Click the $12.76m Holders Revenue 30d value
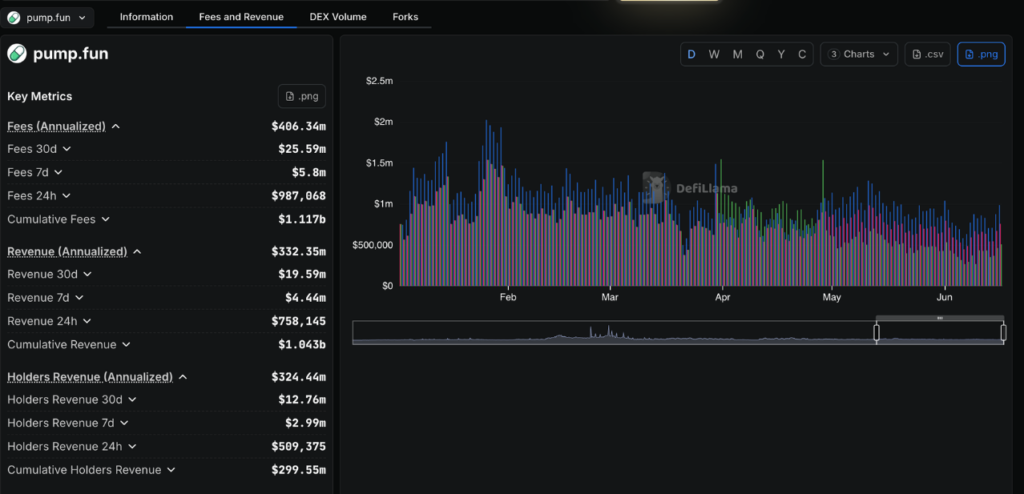1024x494 pixels. tap(302, 400)
